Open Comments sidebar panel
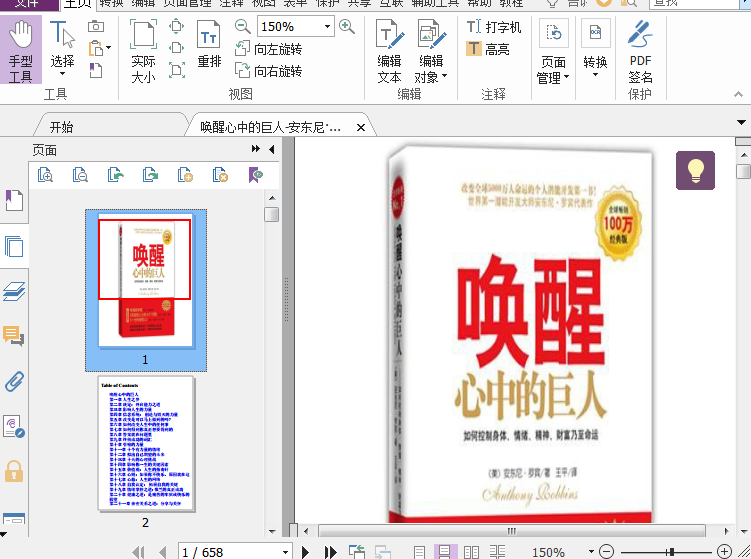The height and width of the screenshot is (559, 751). point(14,336)
